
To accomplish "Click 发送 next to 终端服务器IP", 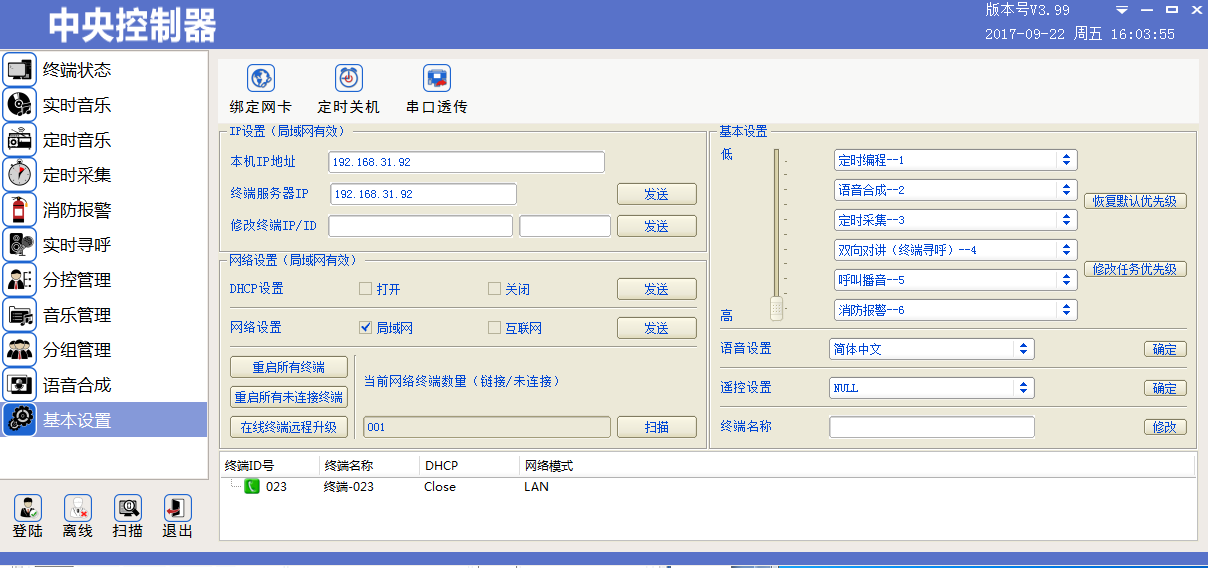I will (656, 194).
